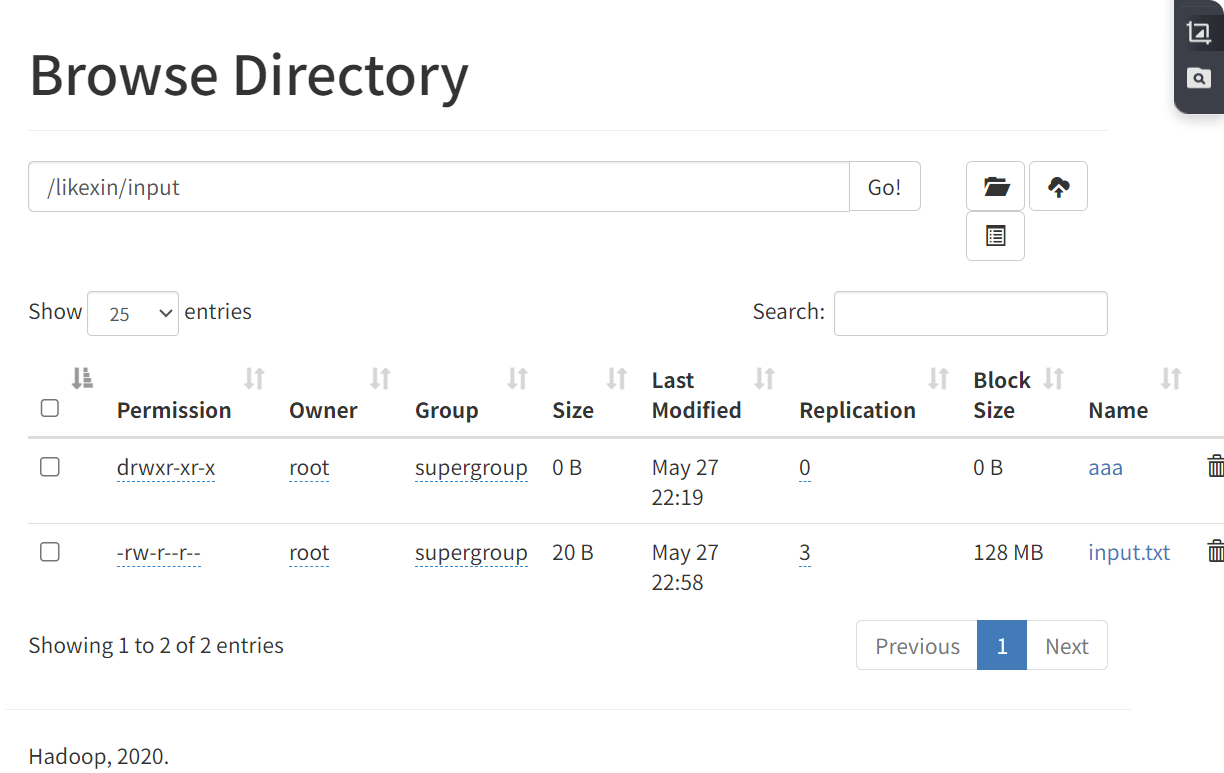Screen dimensions: 1224x773
Task: Open the Show entries count dropdown
Action: tap(133, 313)
